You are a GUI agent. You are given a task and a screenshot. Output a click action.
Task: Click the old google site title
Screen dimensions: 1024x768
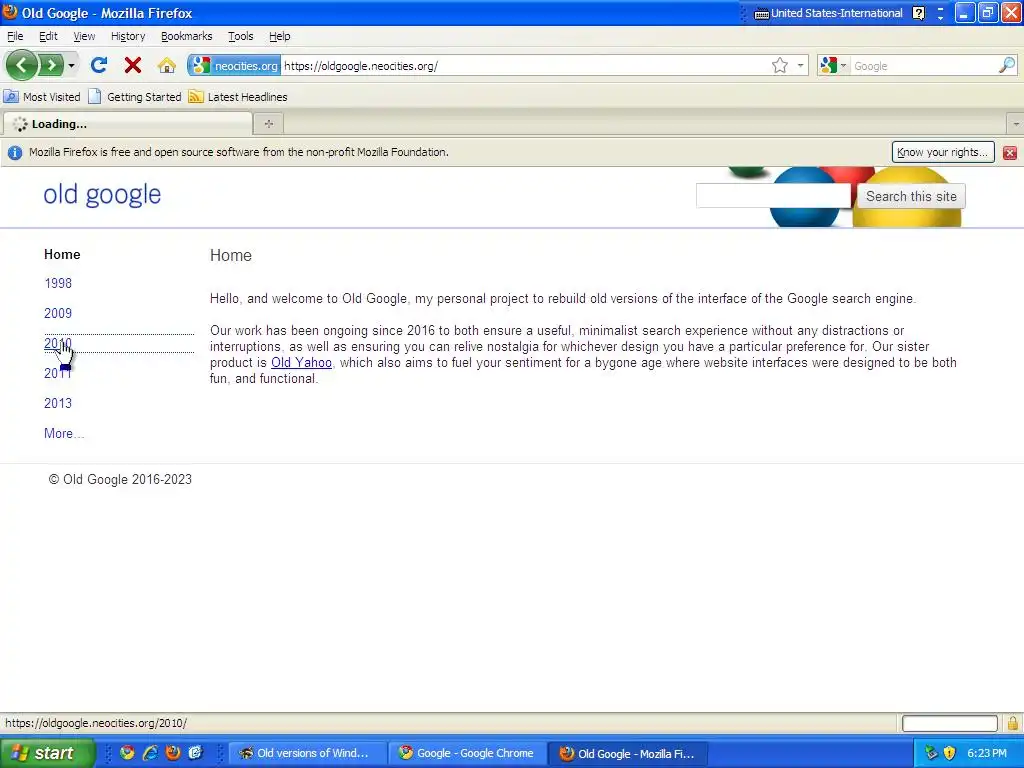[x=102, y=195]
